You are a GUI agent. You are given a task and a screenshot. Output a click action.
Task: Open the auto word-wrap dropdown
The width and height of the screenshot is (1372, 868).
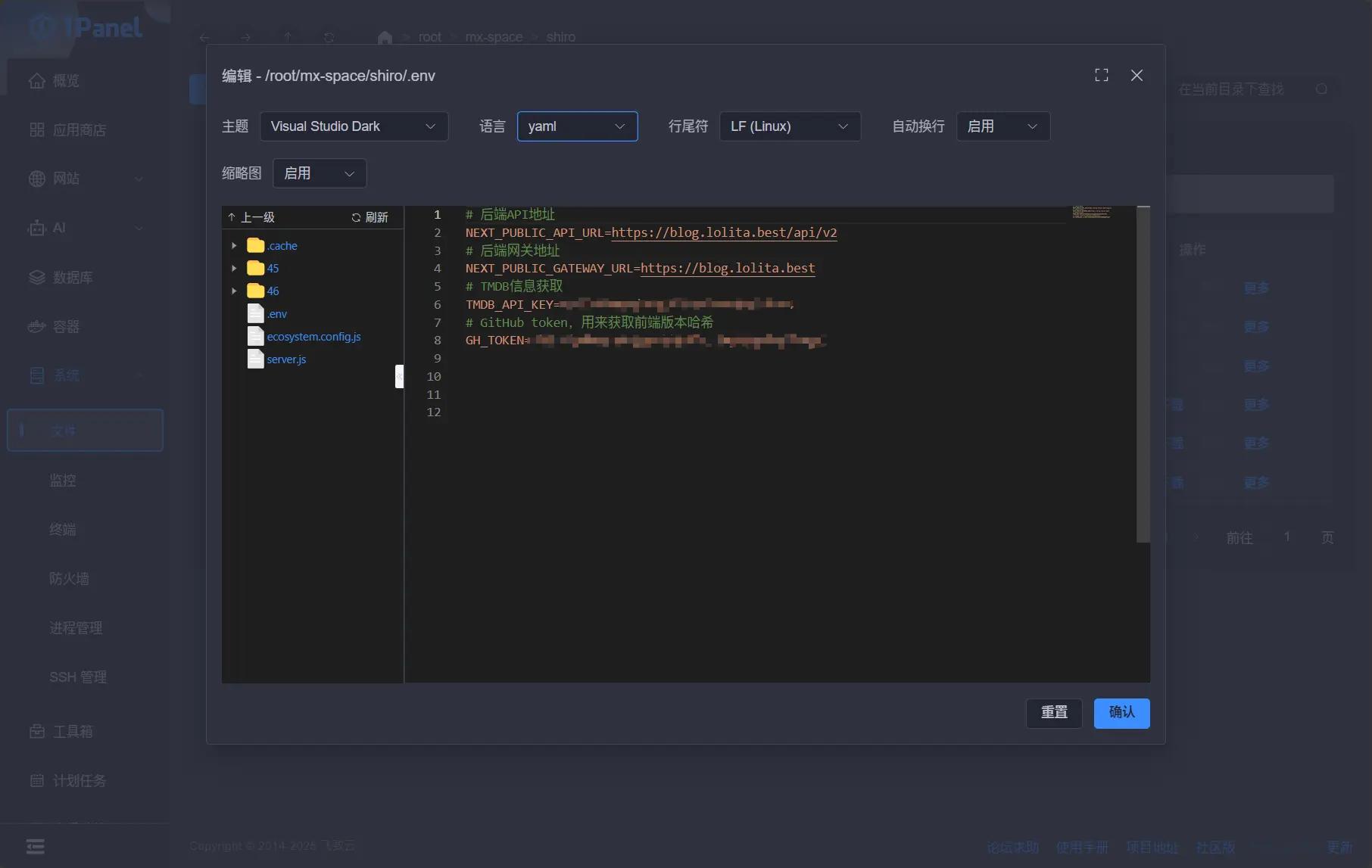[x=1002, y=126]
